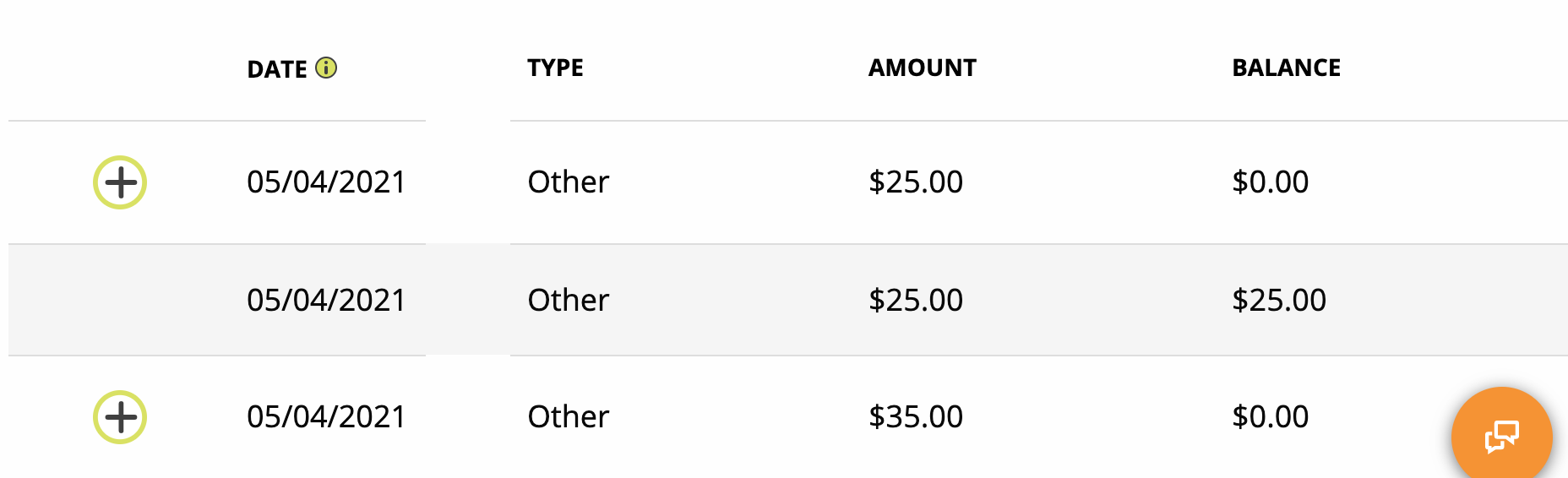1568x478 pixels.
Task: Click the $25.00 amount in the shaded row
Action: pos(916,301)
